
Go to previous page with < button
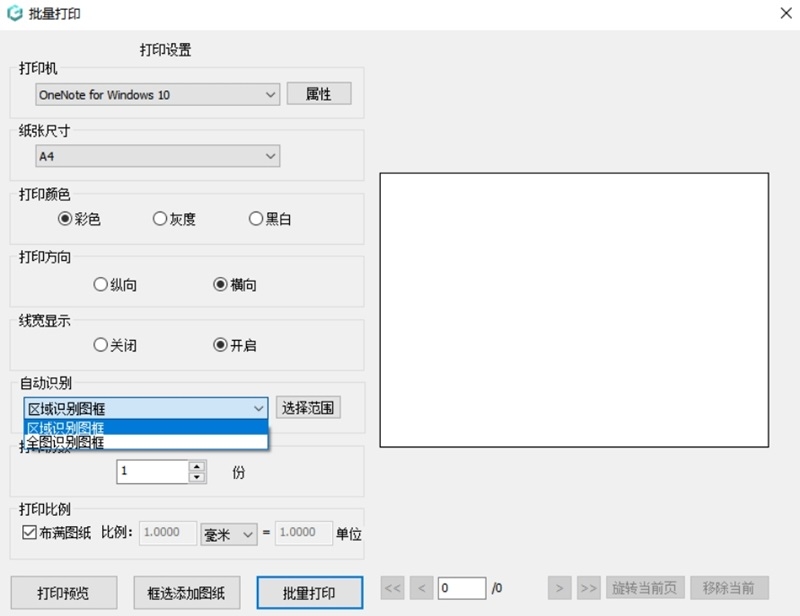pyautogui.click(x=421, y=588)
